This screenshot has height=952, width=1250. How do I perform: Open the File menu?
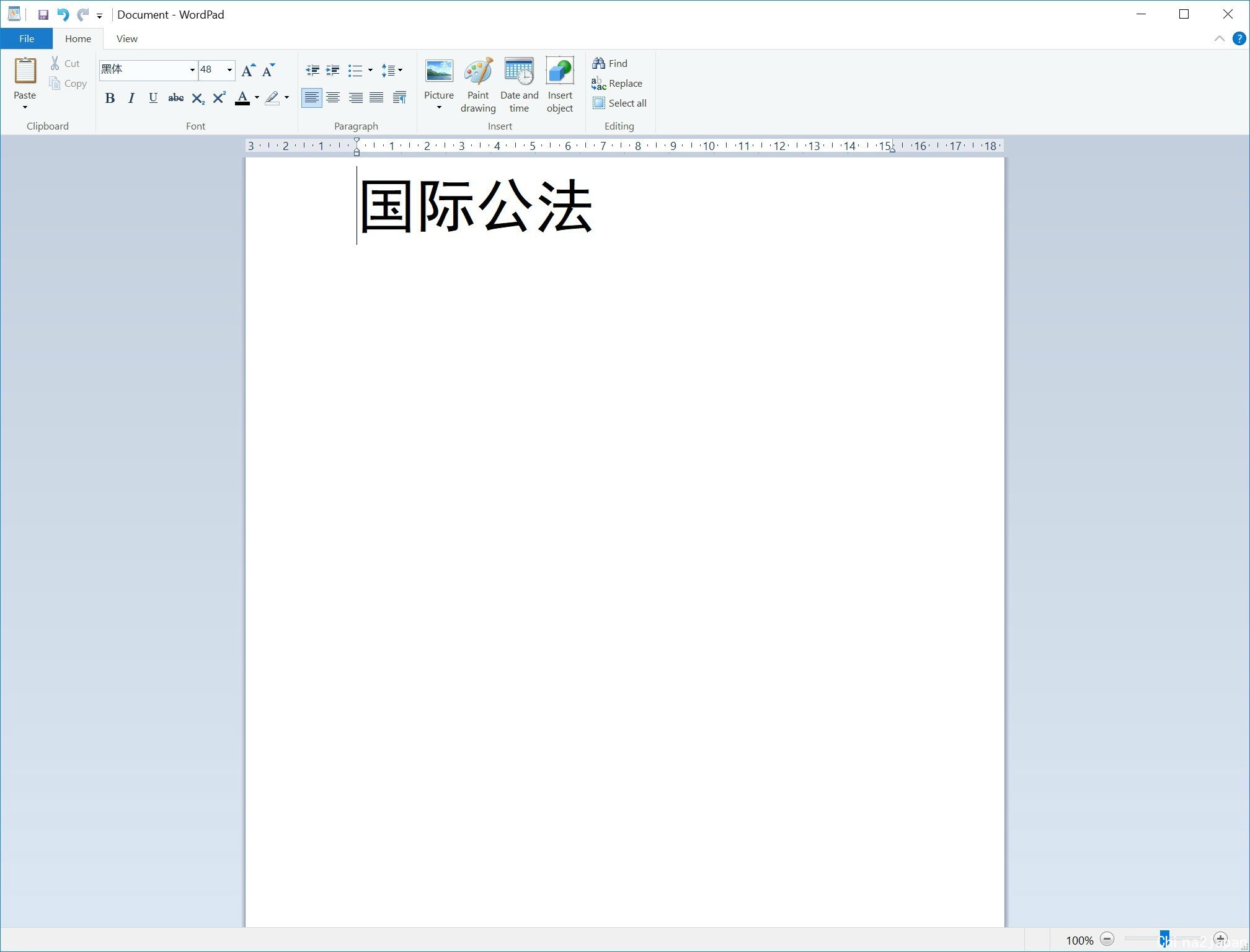(27, 38)
